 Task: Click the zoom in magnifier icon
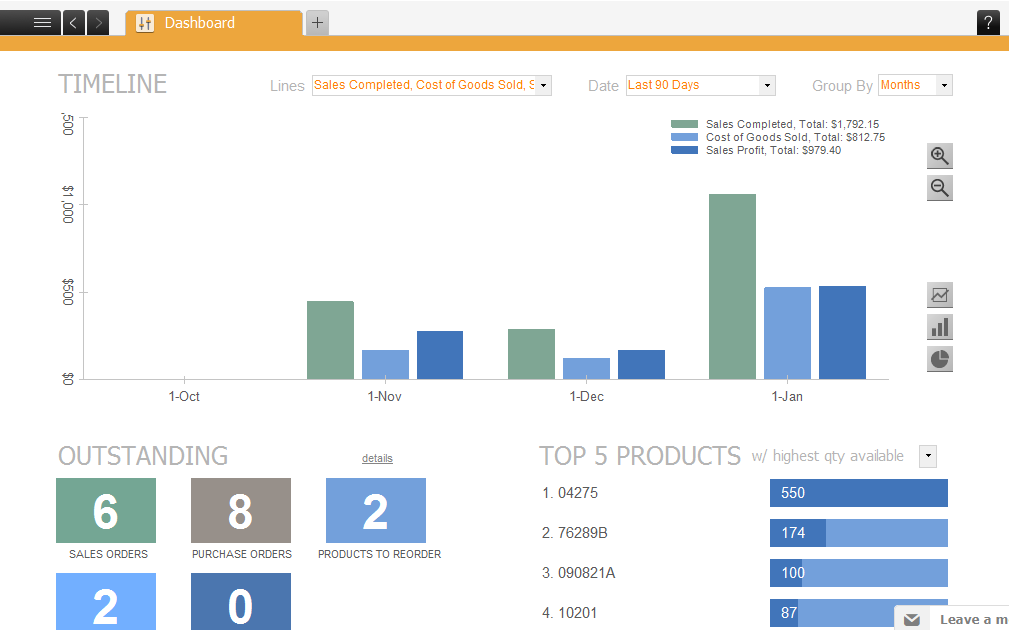[939, 156]
